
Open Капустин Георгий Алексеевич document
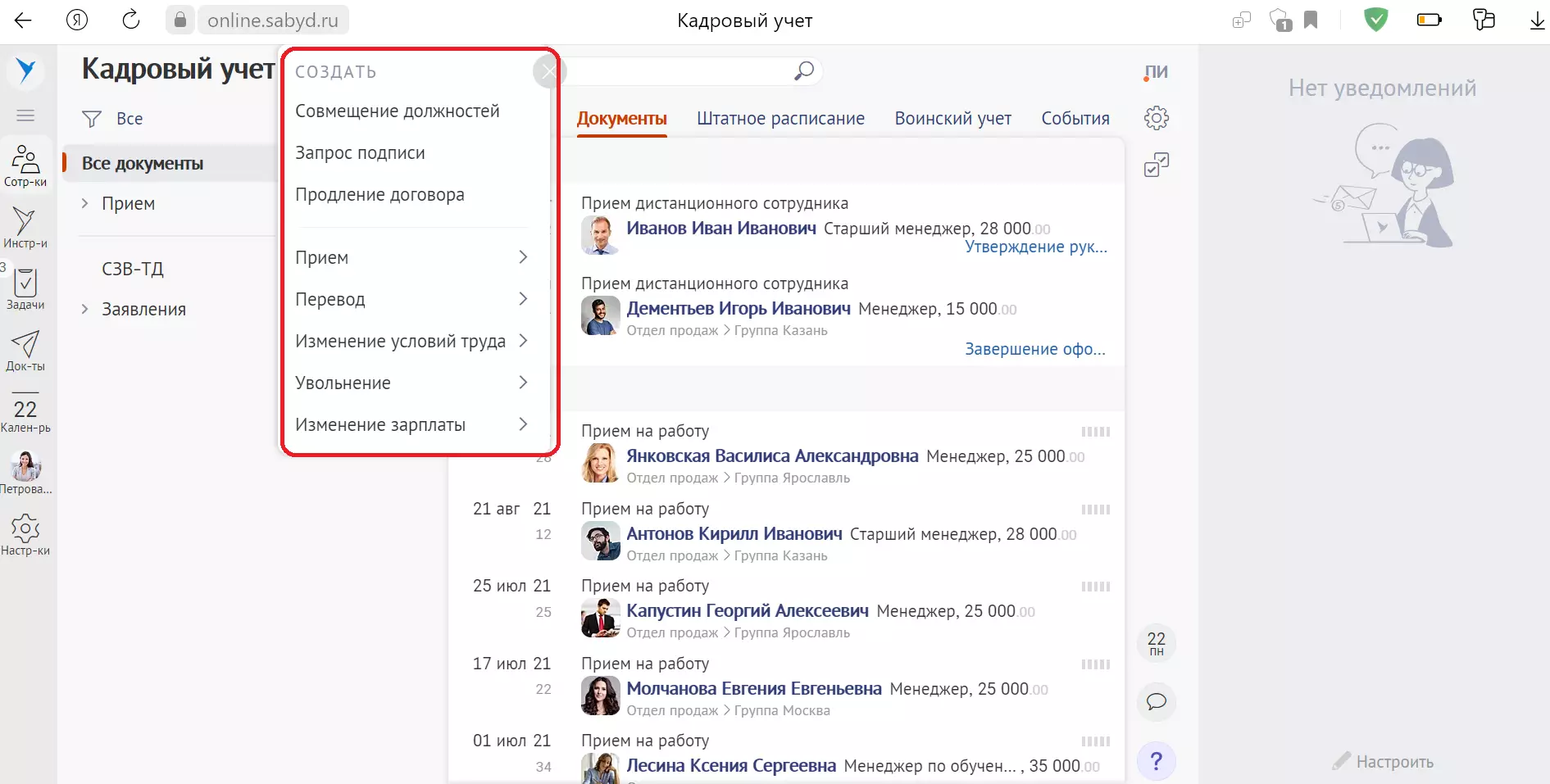pyautogui.click(x=748, y=611)
